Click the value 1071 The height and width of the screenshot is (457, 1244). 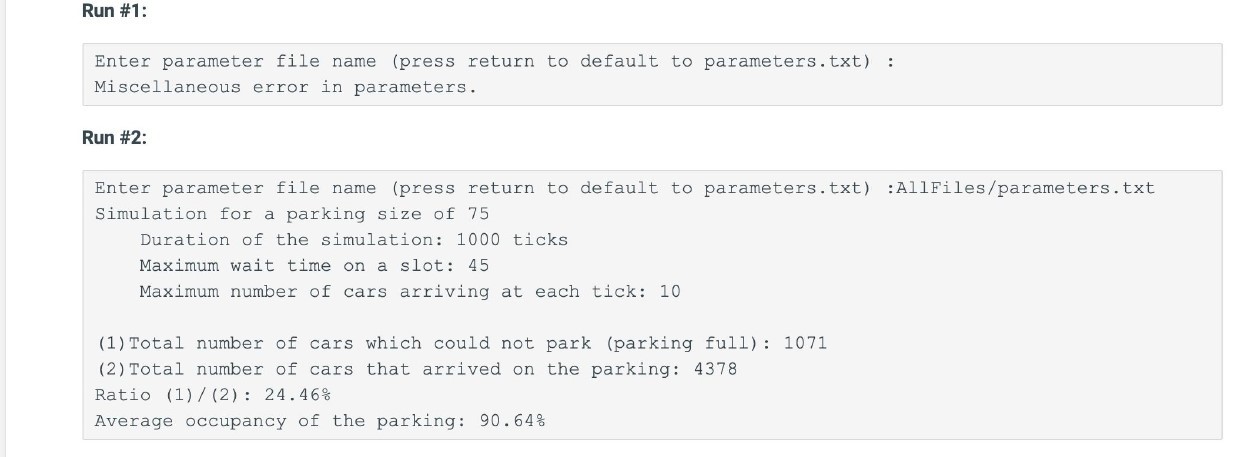805,344
